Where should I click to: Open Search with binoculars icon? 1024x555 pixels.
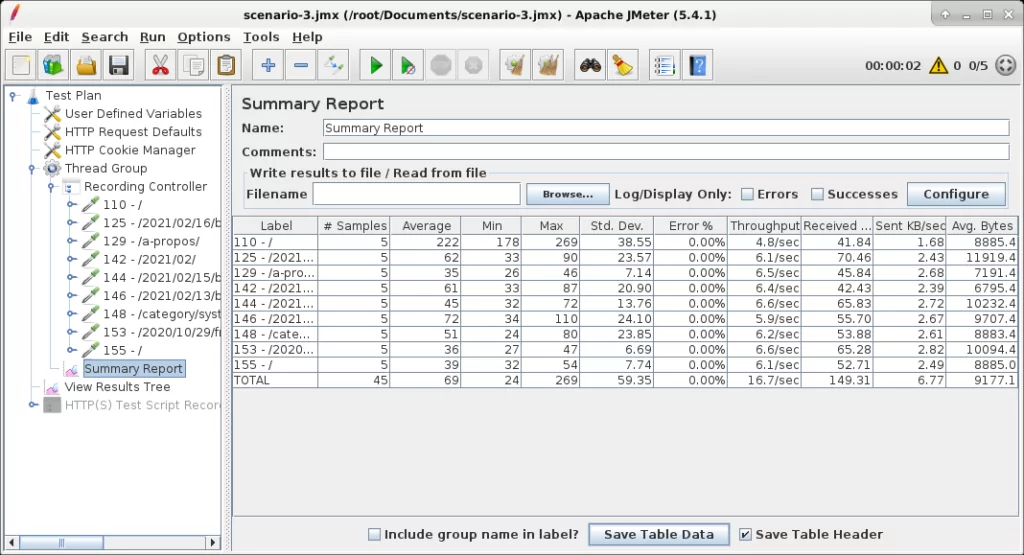[590, 65]
